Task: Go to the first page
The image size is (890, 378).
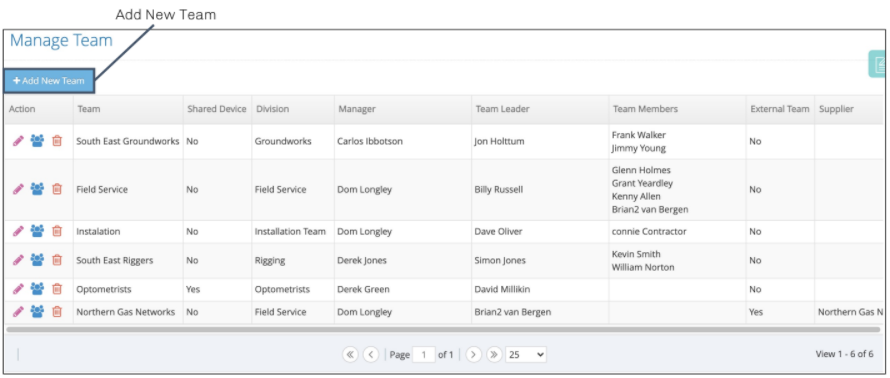Action: click(350, 354)
